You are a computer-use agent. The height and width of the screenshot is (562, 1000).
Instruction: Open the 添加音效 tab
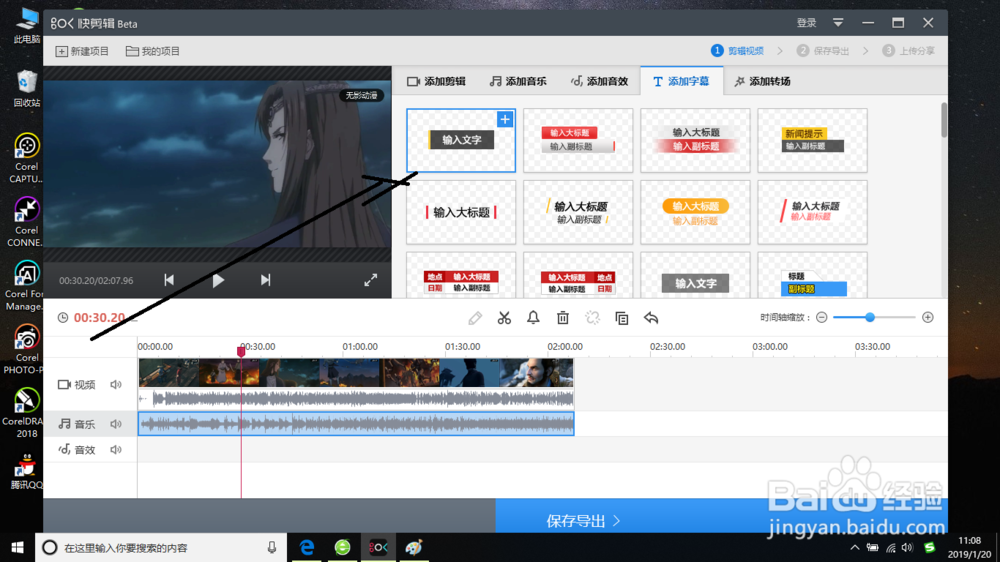pos(599,82)
